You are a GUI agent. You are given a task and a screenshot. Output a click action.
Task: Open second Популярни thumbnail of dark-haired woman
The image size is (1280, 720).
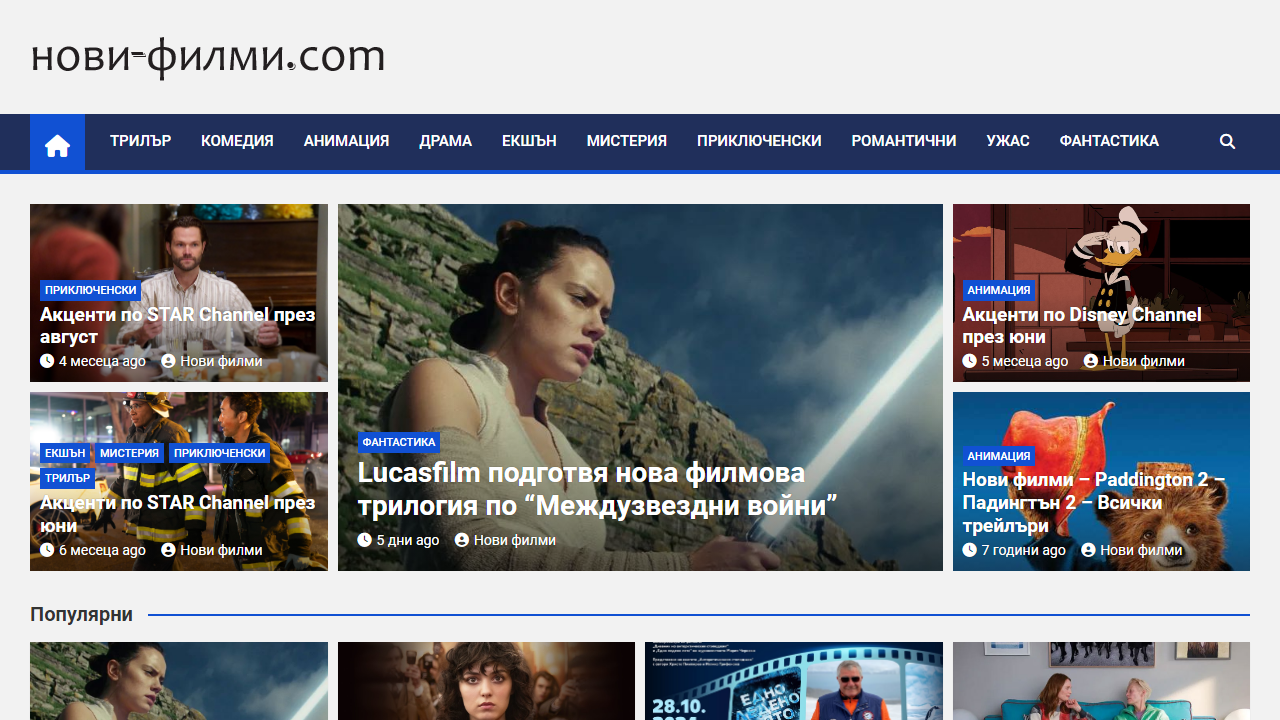click(x=486, y=681)
